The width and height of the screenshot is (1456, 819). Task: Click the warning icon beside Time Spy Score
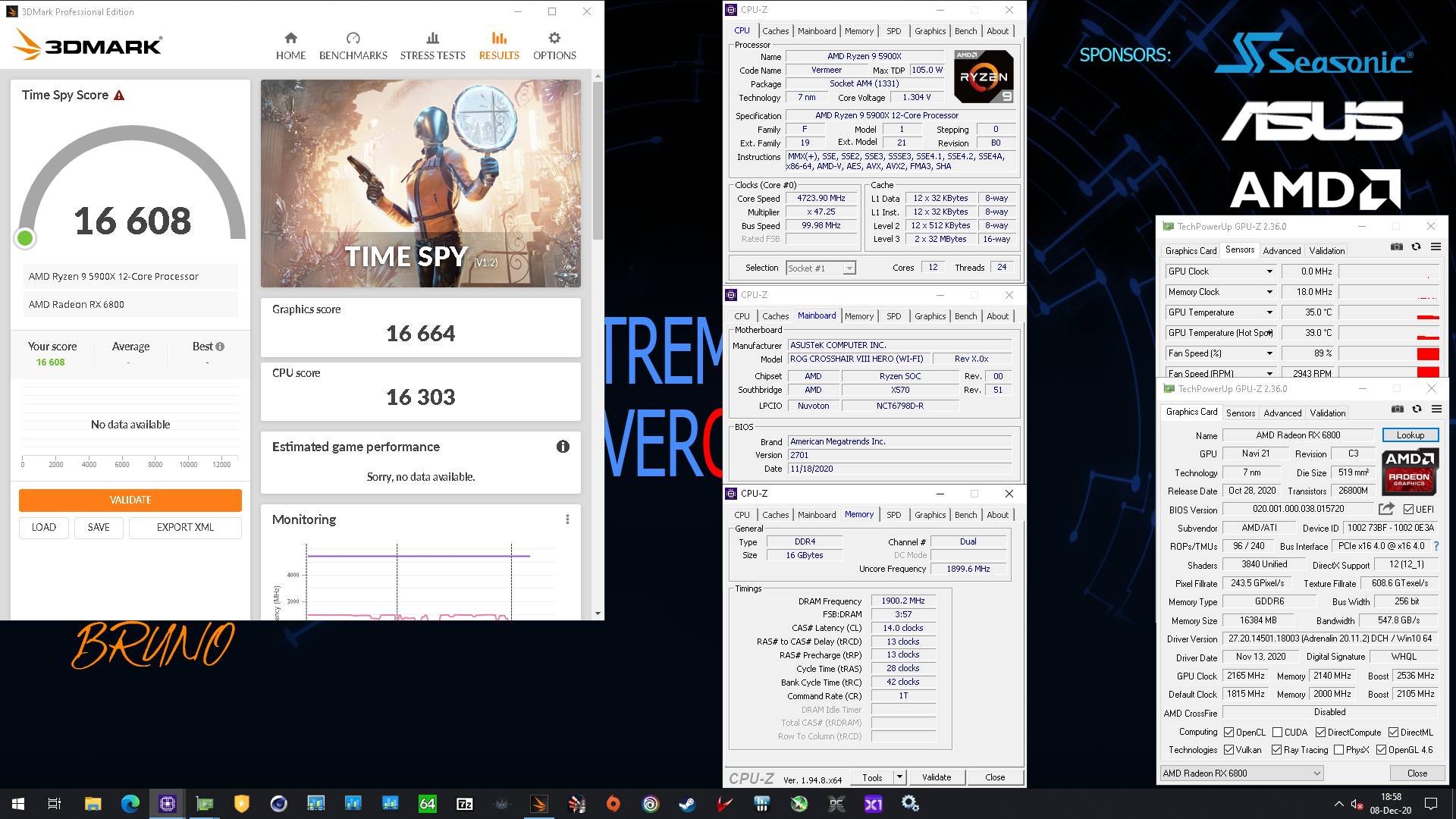pos(119,96)
